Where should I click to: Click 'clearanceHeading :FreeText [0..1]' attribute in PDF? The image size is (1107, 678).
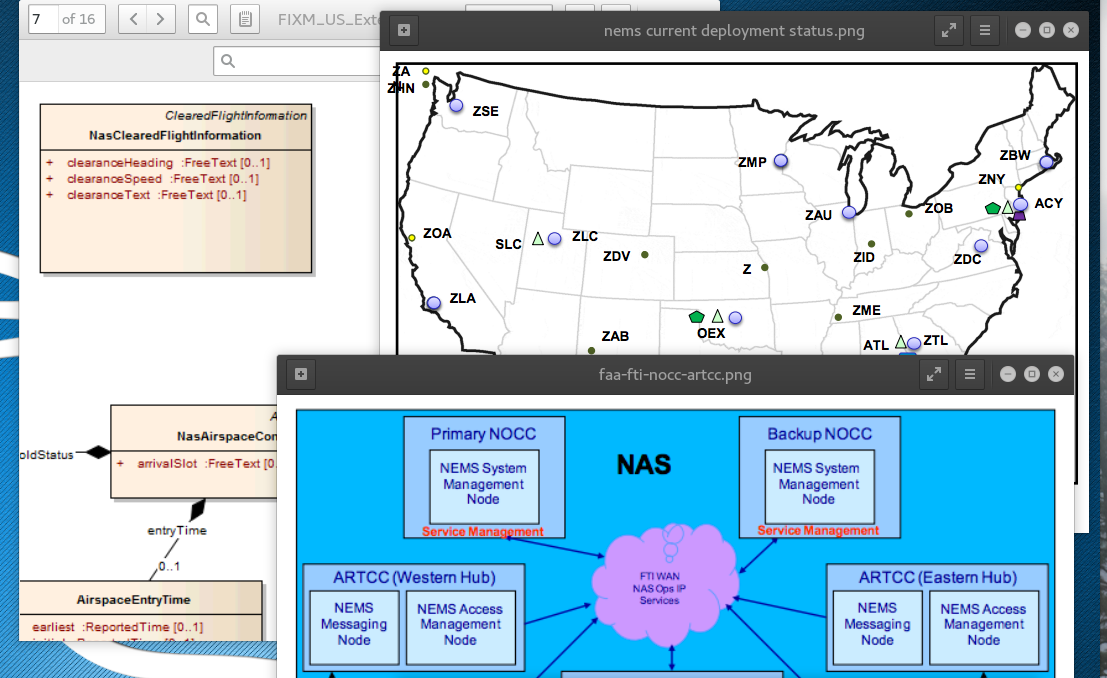coord(169,162)
